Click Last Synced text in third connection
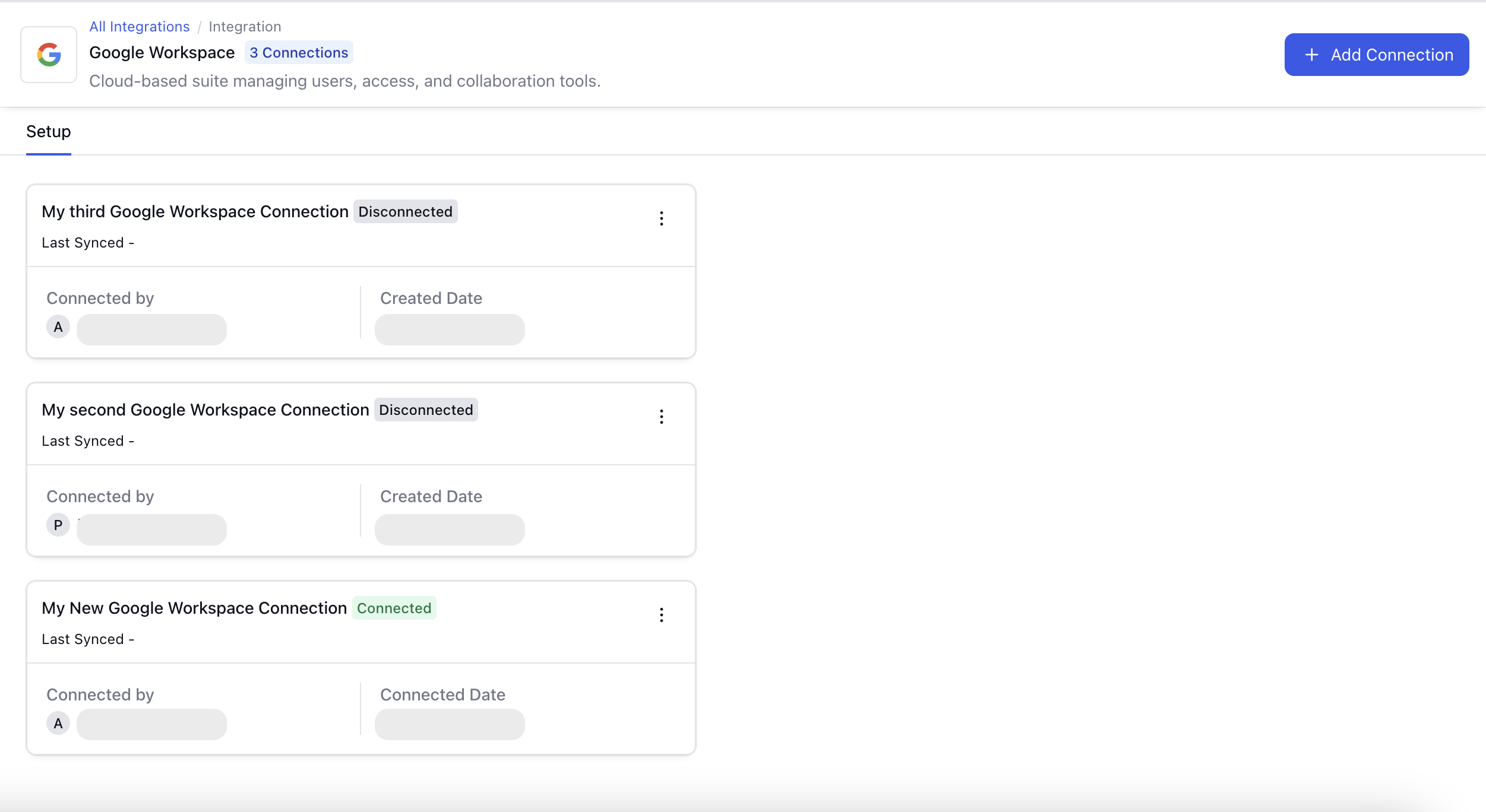This screenshot has height=812, width=1486. point(88,243)
